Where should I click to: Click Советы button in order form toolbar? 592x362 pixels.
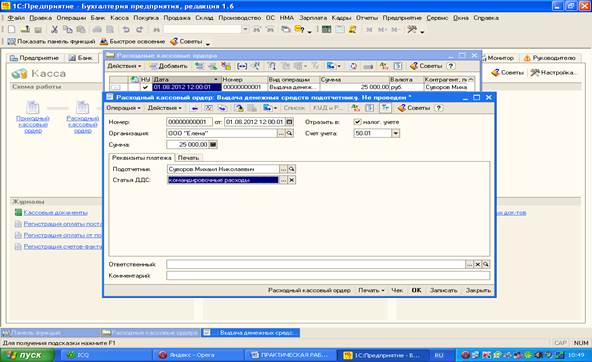(414, 108)
